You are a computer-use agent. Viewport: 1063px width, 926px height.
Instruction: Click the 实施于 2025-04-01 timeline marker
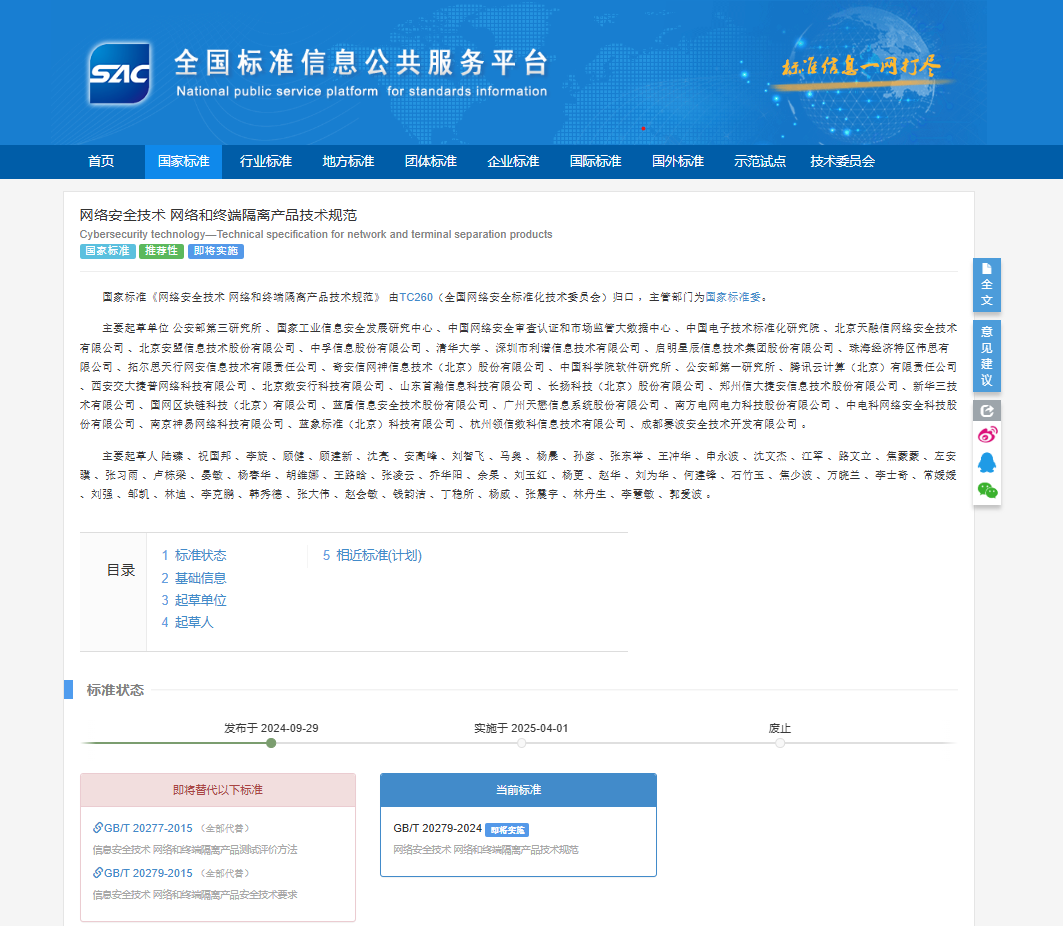(521, 743)
